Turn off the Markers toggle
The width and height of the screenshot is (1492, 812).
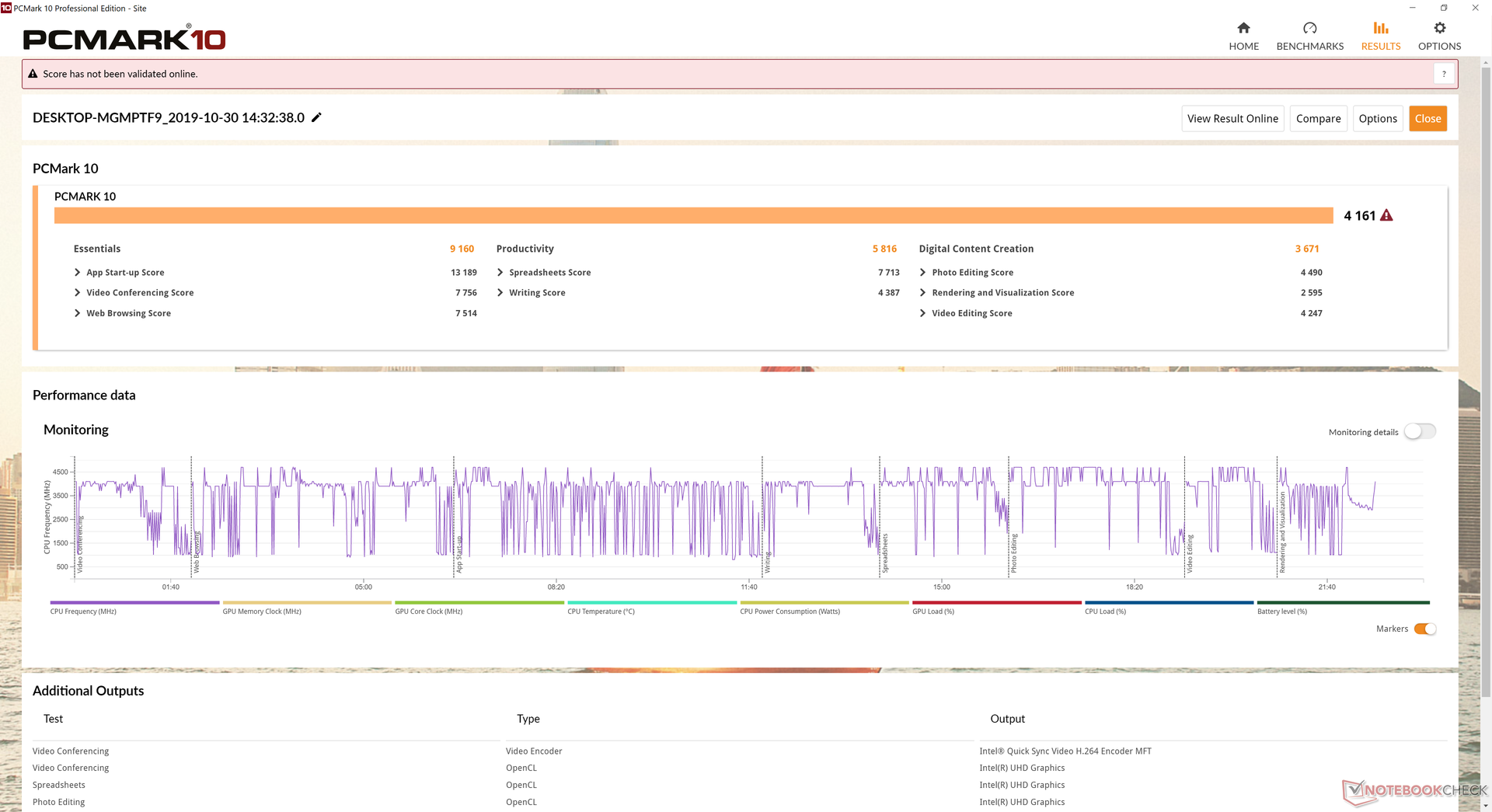click(1424, 629)
